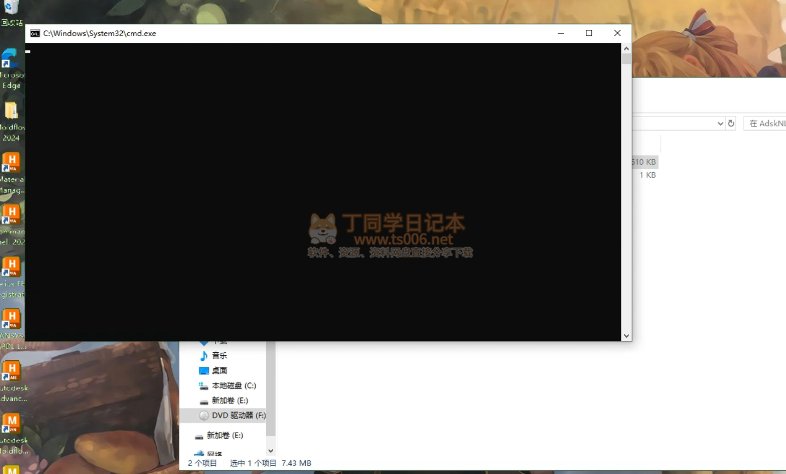Click inside the black cmd console area
This screenshot has height=474, width=786.
click(x=320, y=190)
